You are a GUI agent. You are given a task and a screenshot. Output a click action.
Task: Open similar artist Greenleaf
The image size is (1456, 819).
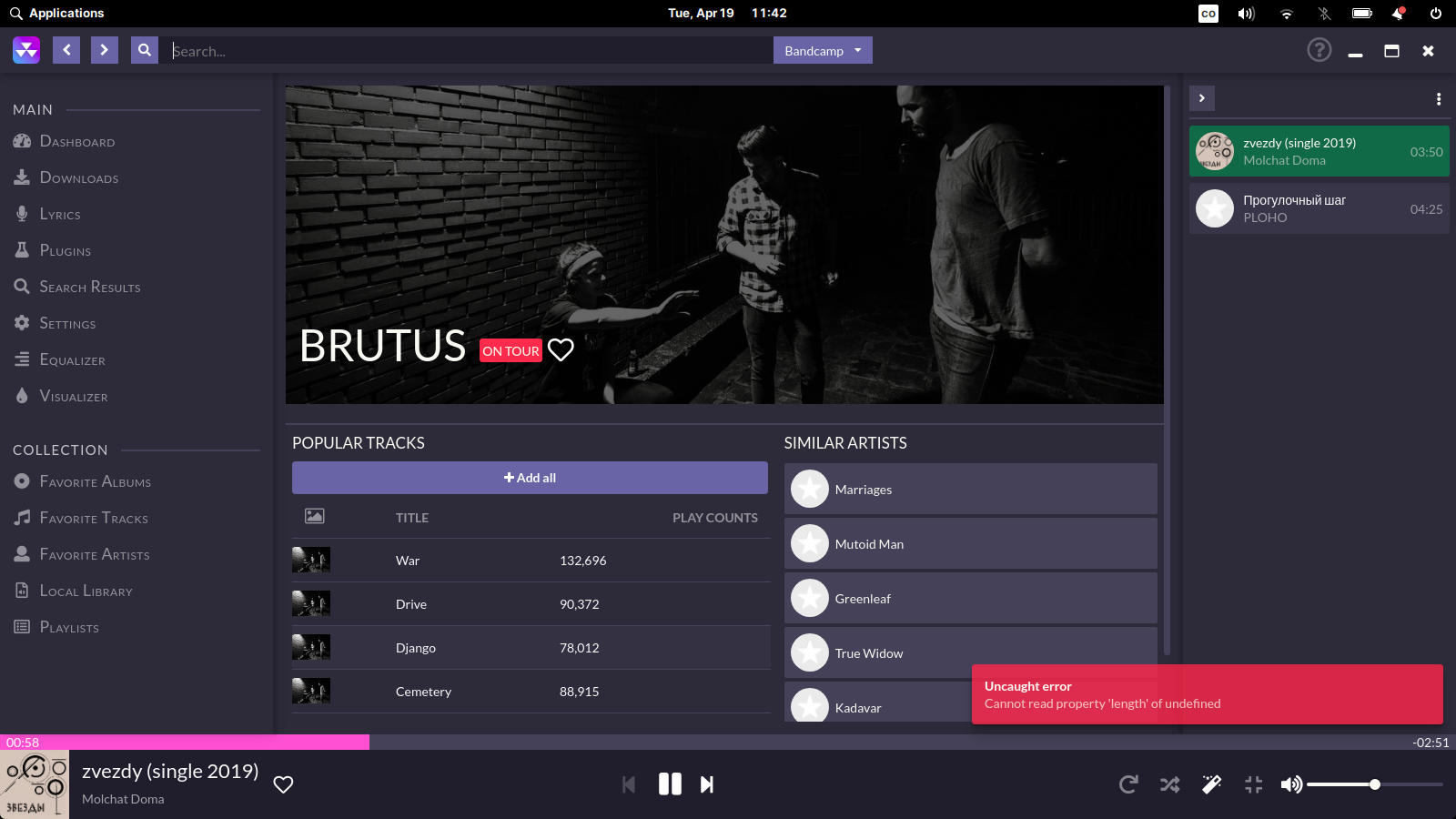tap(971, 598)
